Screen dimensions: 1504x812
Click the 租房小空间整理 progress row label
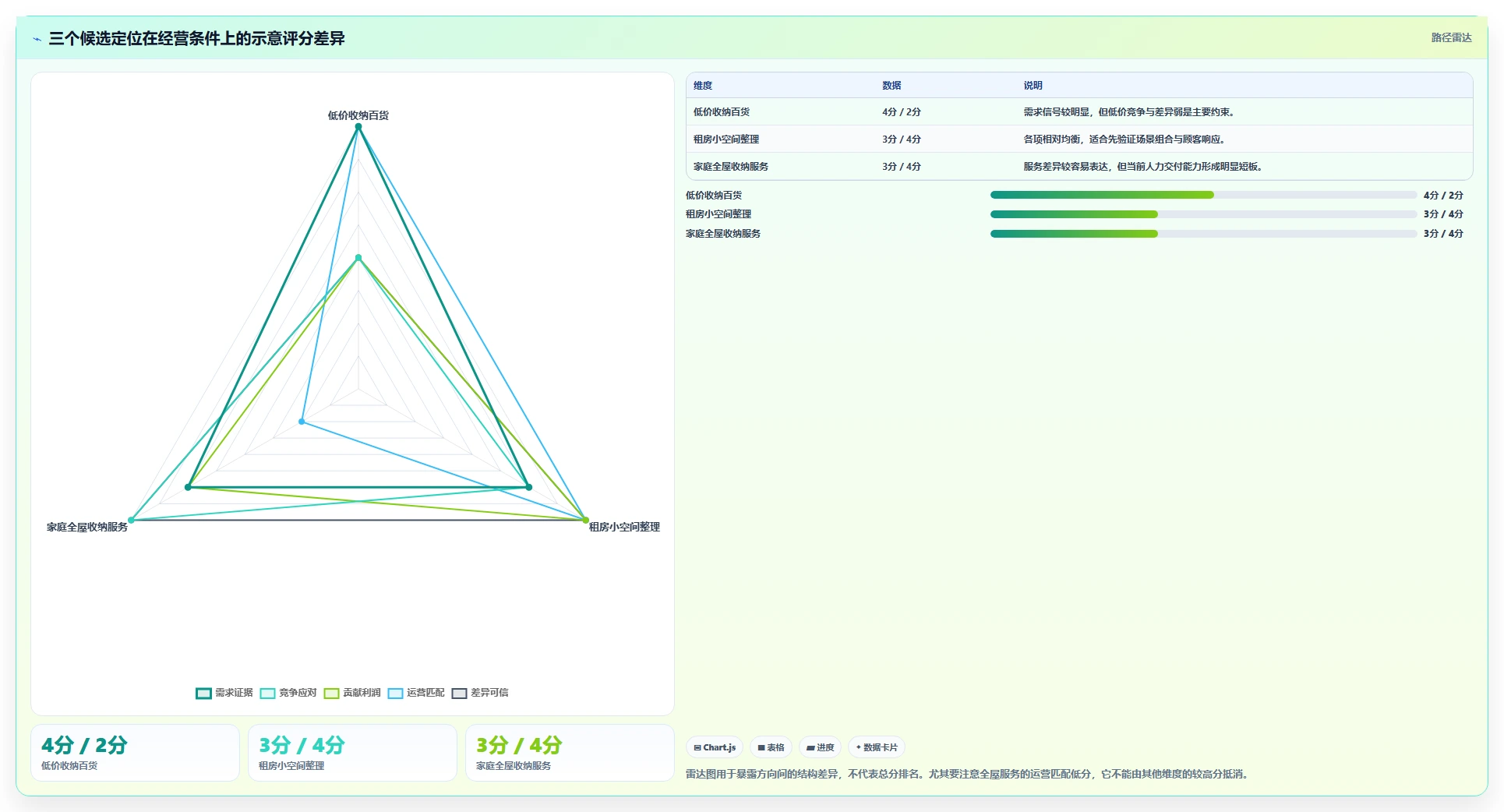(718, 214)
